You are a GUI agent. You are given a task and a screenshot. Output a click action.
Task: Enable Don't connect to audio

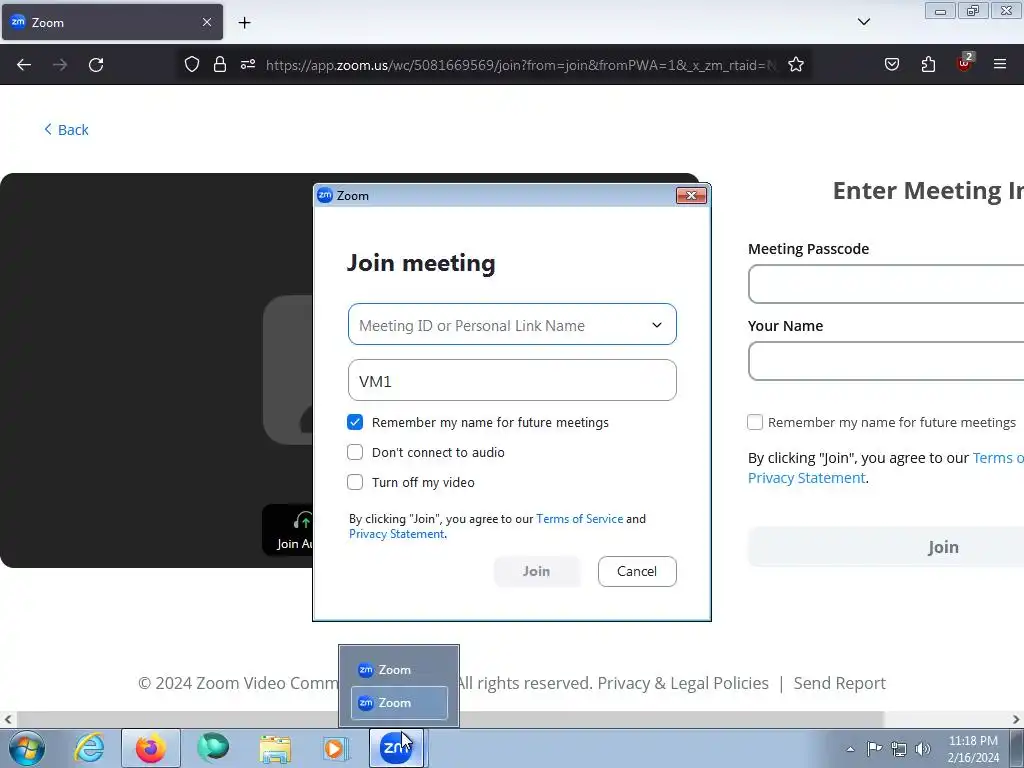coord(355,453)
